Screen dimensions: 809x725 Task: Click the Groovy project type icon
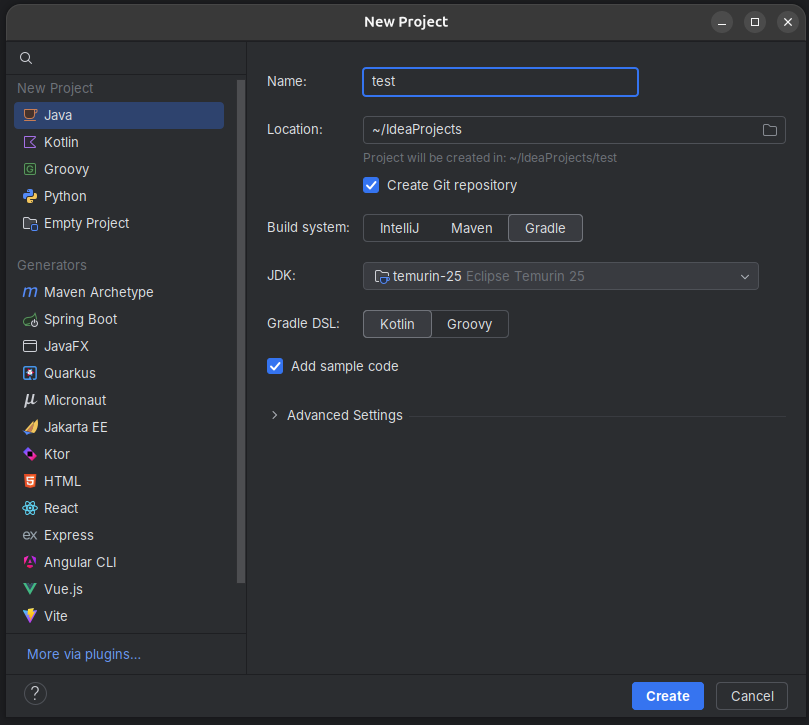point(30,169)
